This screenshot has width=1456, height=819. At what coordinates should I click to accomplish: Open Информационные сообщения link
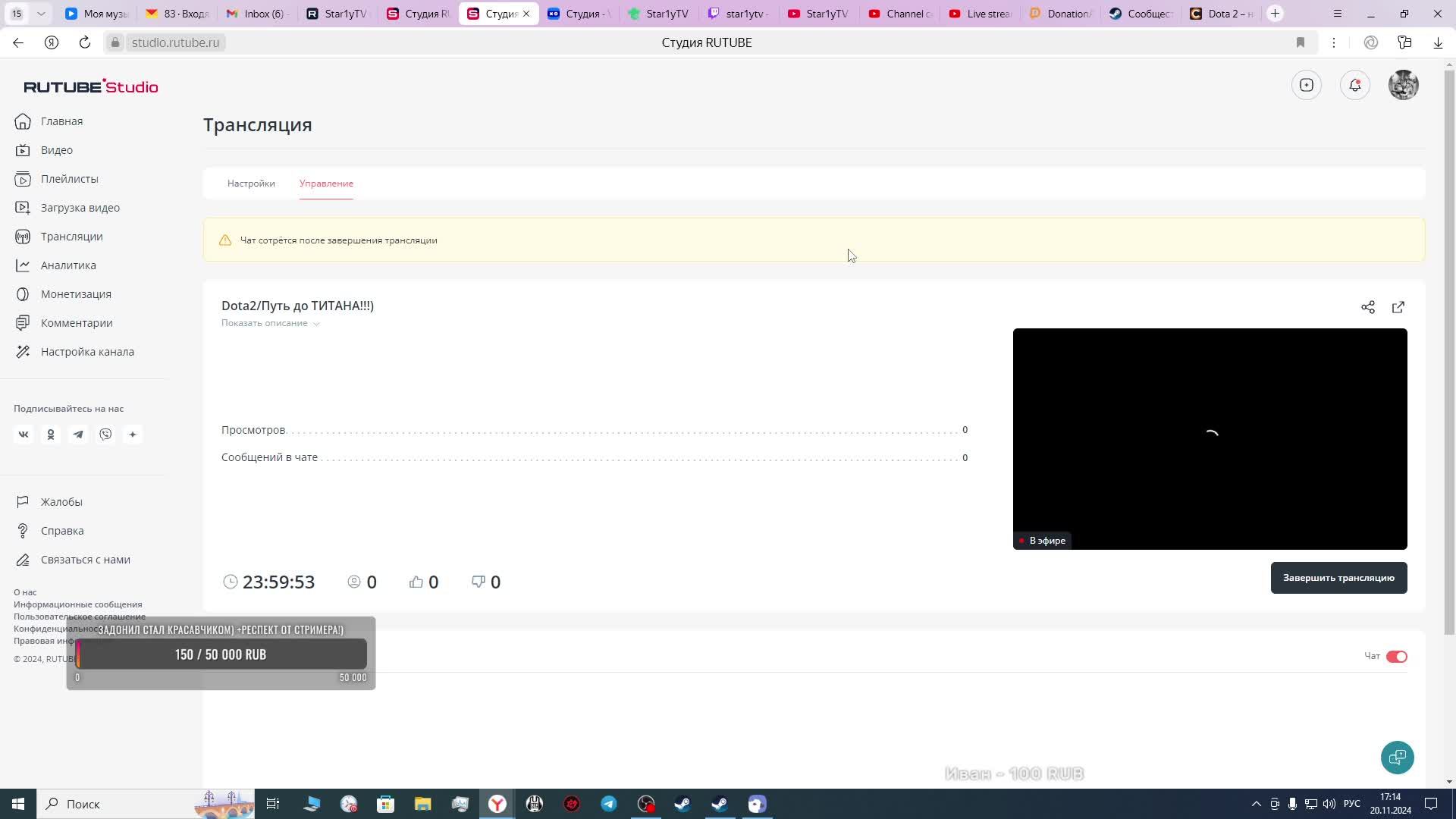pos(78,604)
